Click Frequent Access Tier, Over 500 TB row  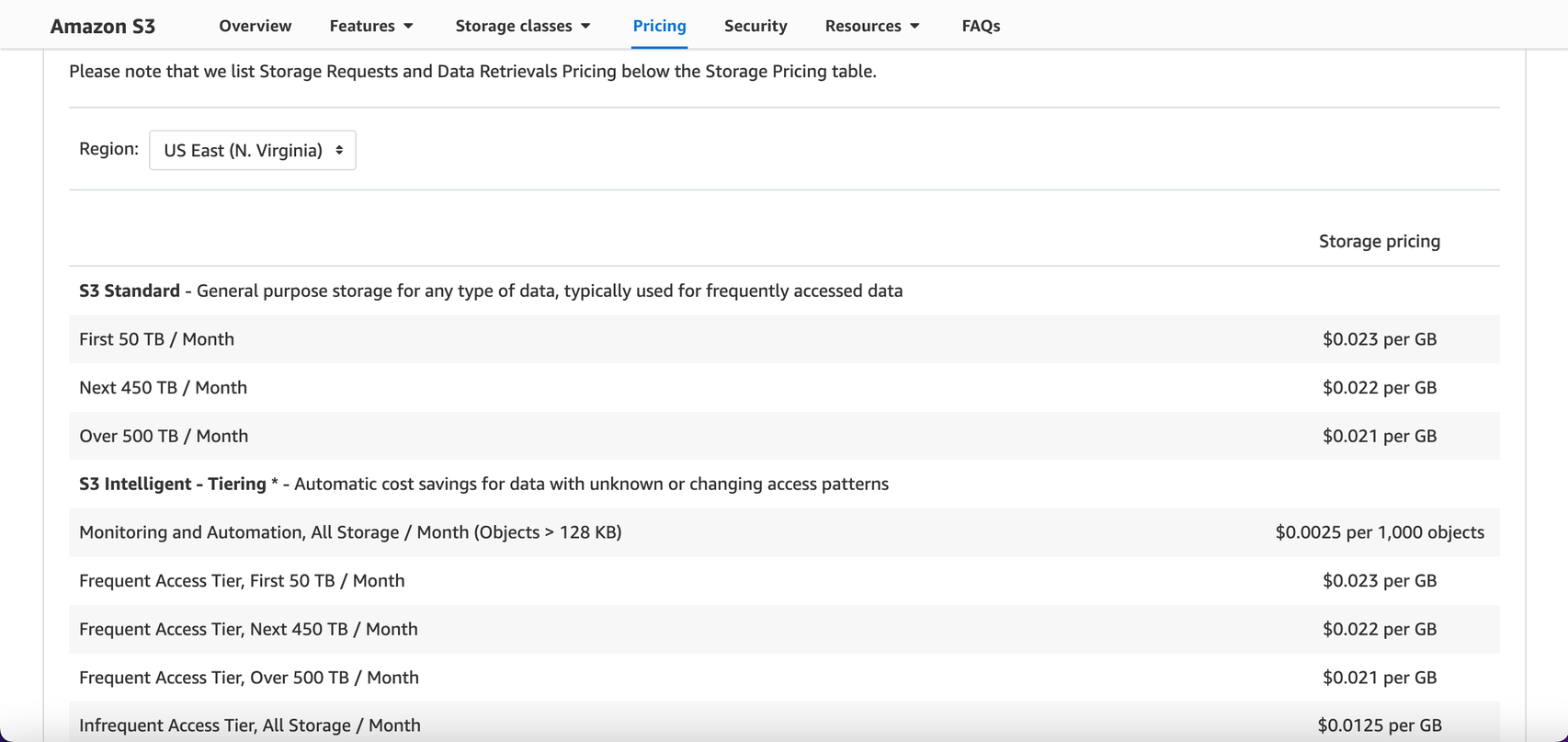(x=784, y=678)
